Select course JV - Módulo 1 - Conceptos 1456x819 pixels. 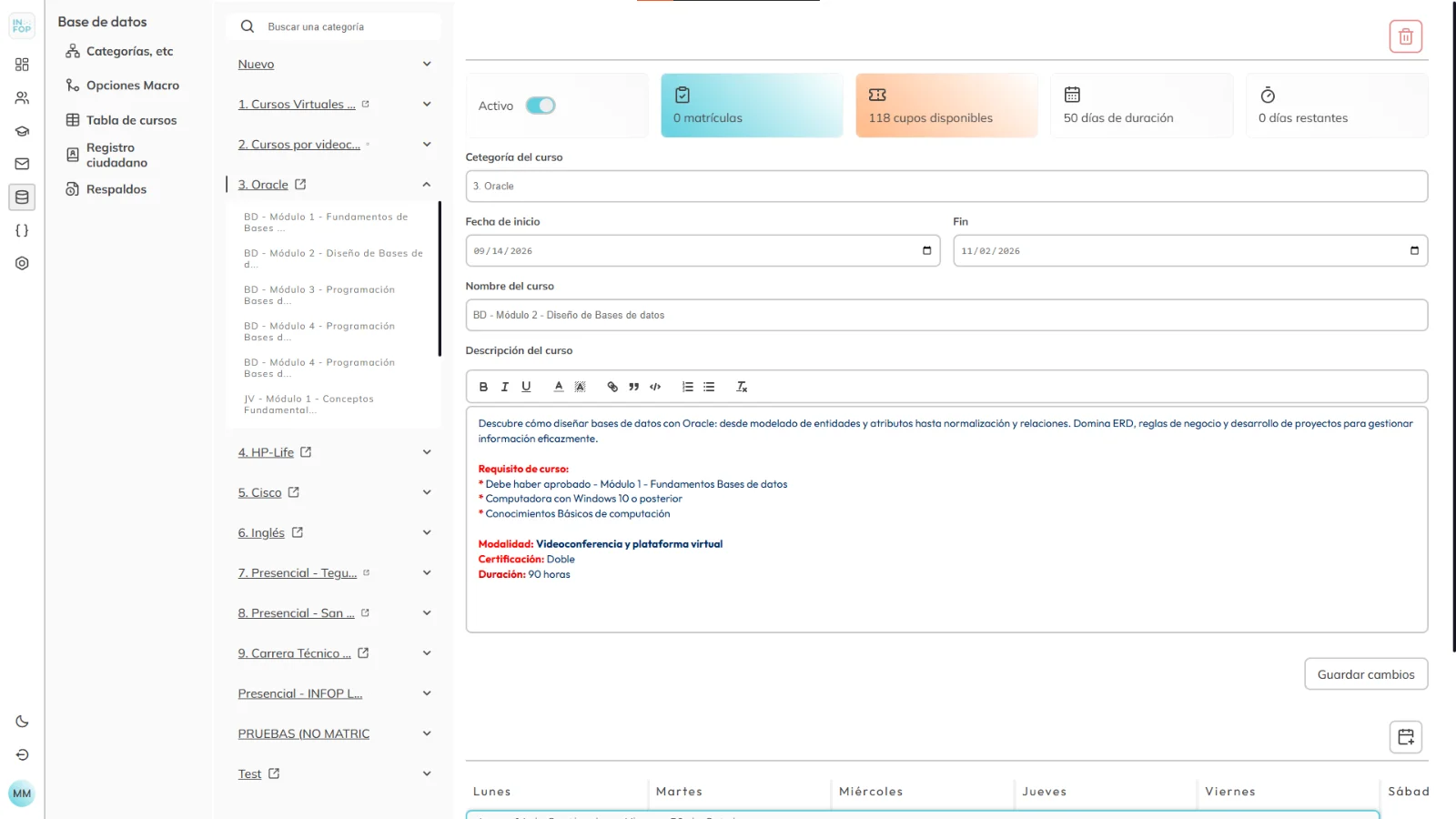(x=333, y=405)
